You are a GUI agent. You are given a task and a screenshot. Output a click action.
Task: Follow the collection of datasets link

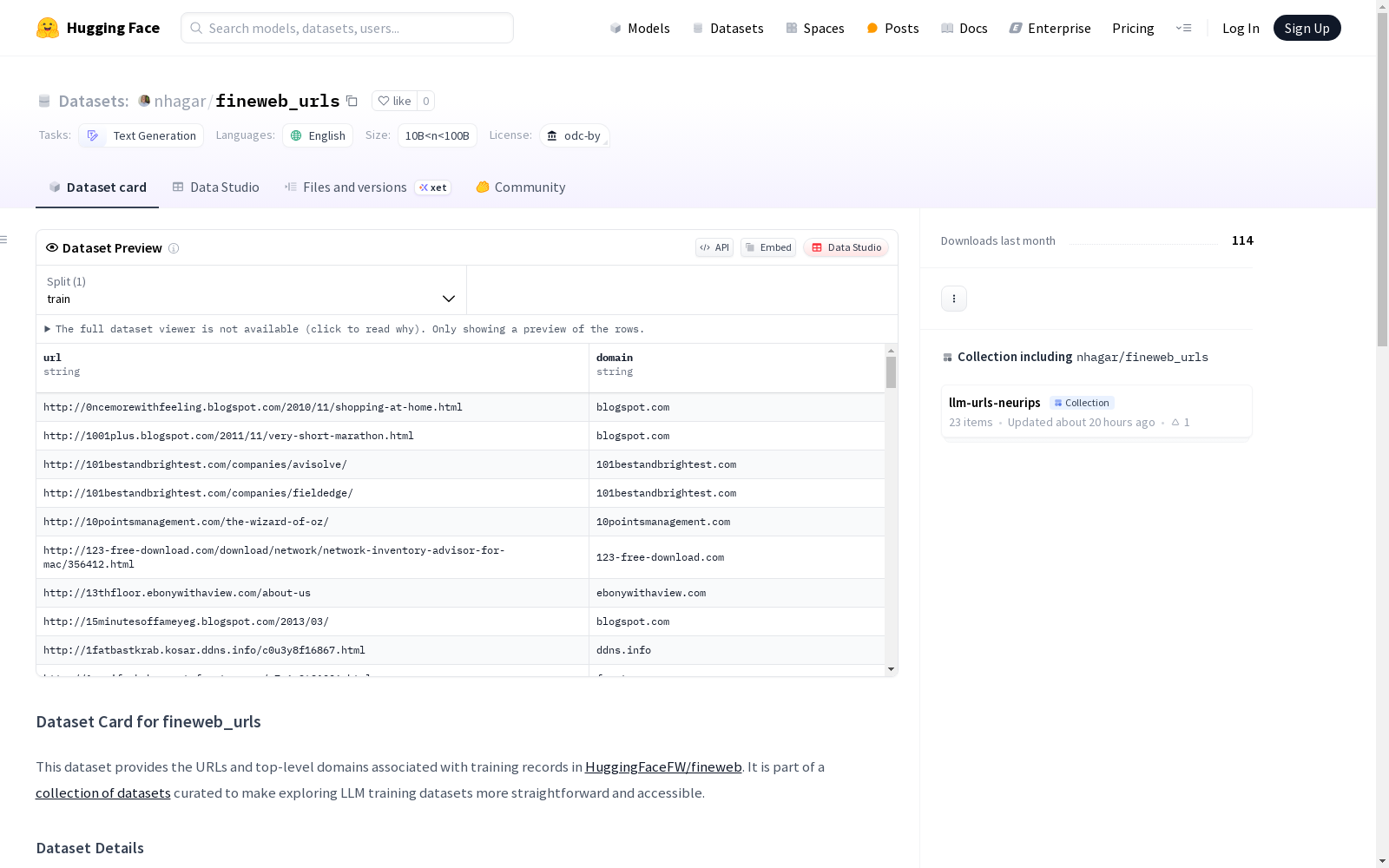pyautogui.click(x=103, y=793)
